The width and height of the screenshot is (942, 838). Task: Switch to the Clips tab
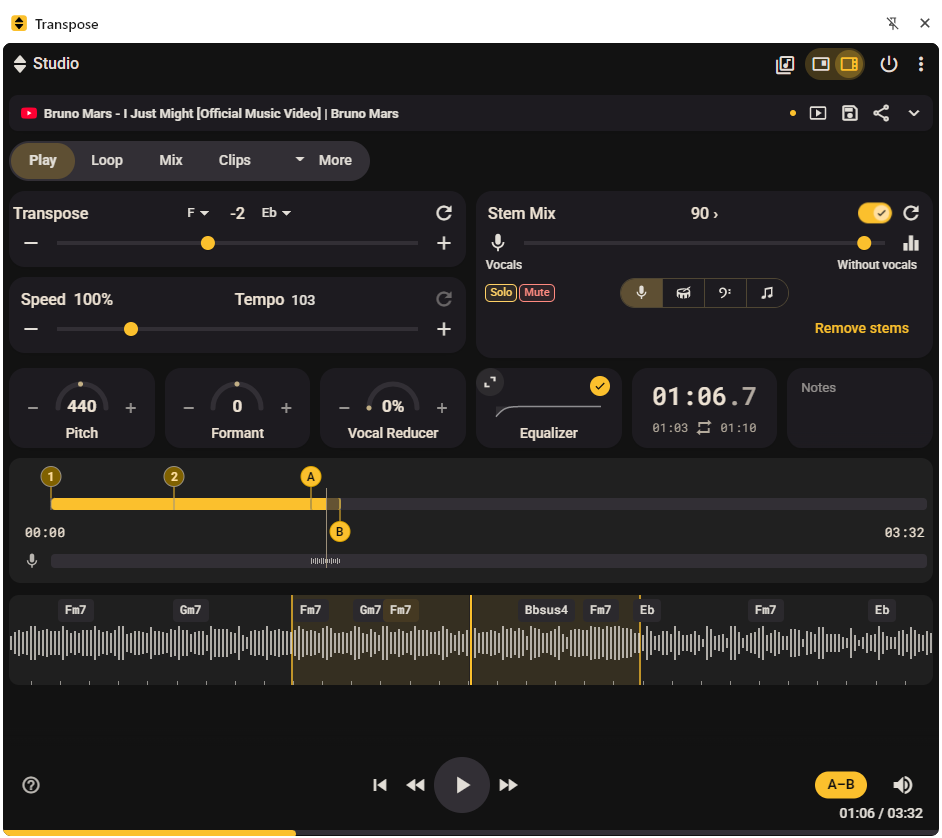[234, 160]
